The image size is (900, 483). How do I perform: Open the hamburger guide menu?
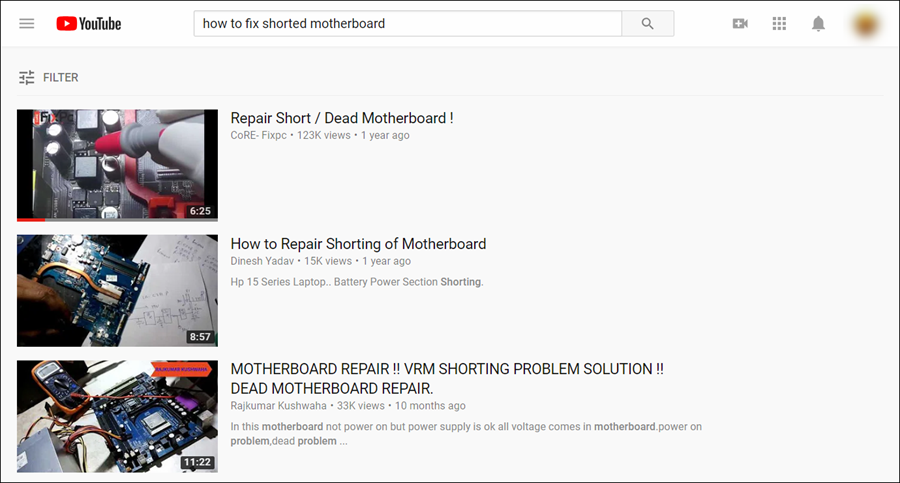click(26, 24)
